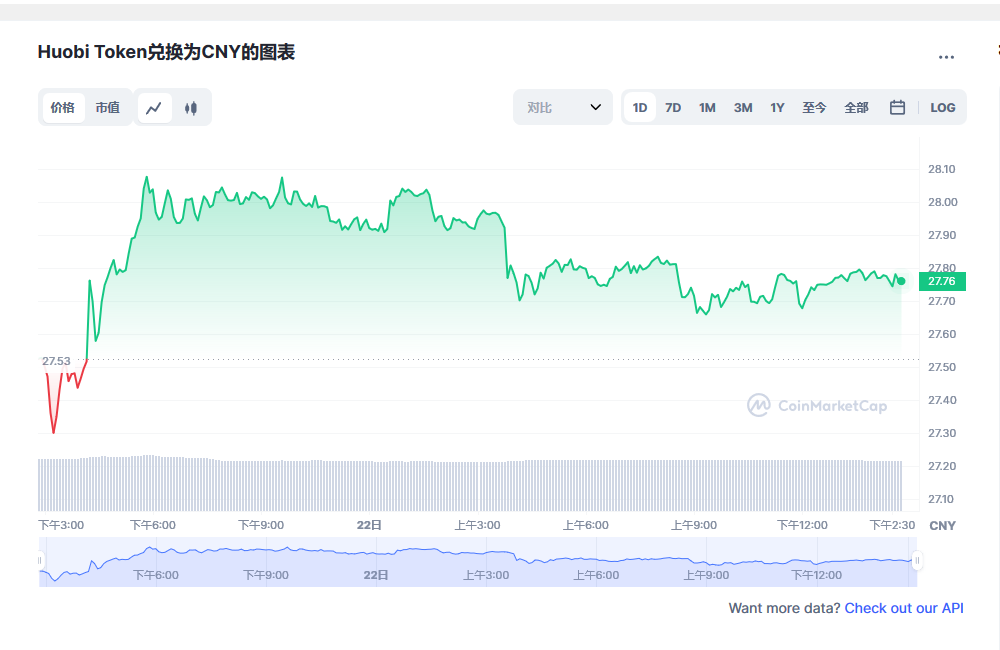Click the Check out our API link
Image resolution: width=1000 pixels, height=650 pixels.
[x=903, y=608]
